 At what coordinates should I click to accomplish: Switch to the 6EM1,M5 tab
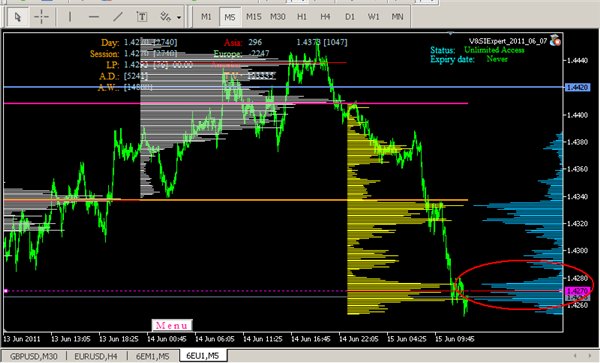pos(153,356)
